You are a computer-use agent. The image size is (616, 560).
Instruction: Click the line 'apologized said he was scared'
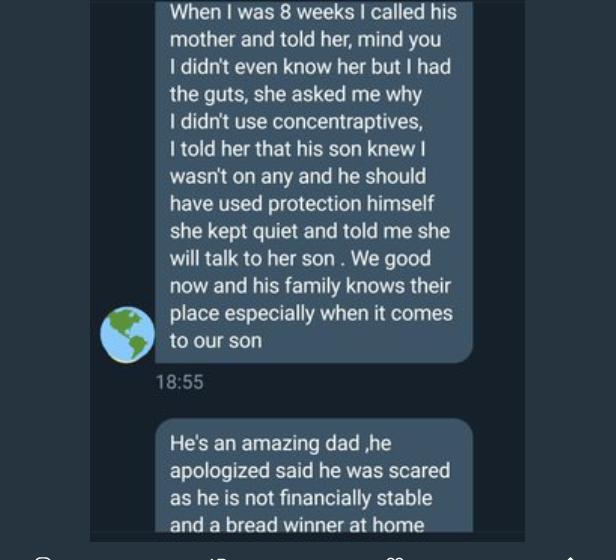point(310,471)
